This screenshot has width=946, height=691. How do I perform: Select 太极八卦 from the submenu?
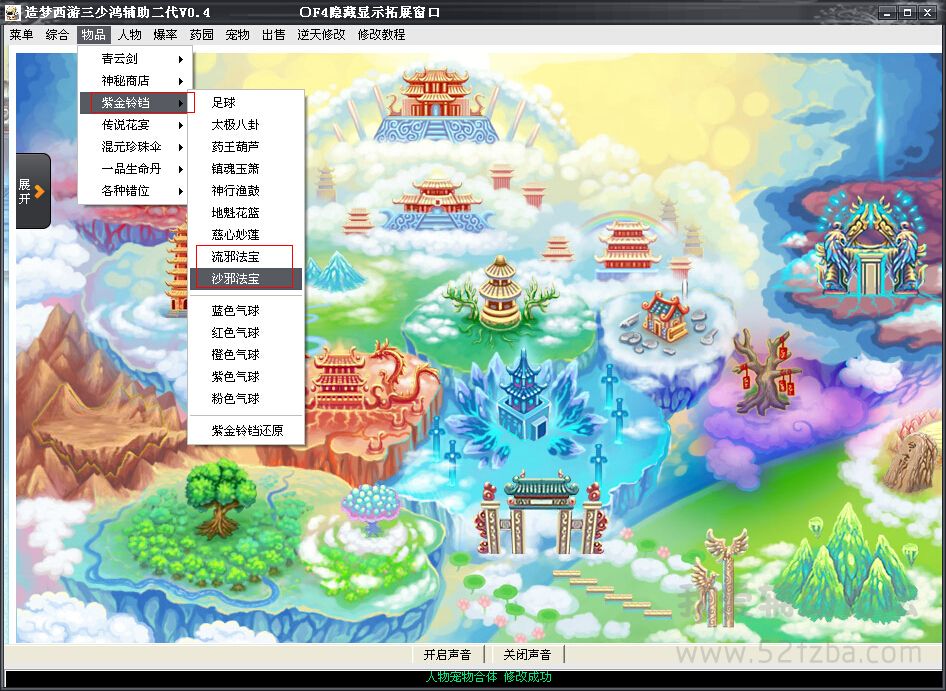pyautogui.click(x=246, y=125)
